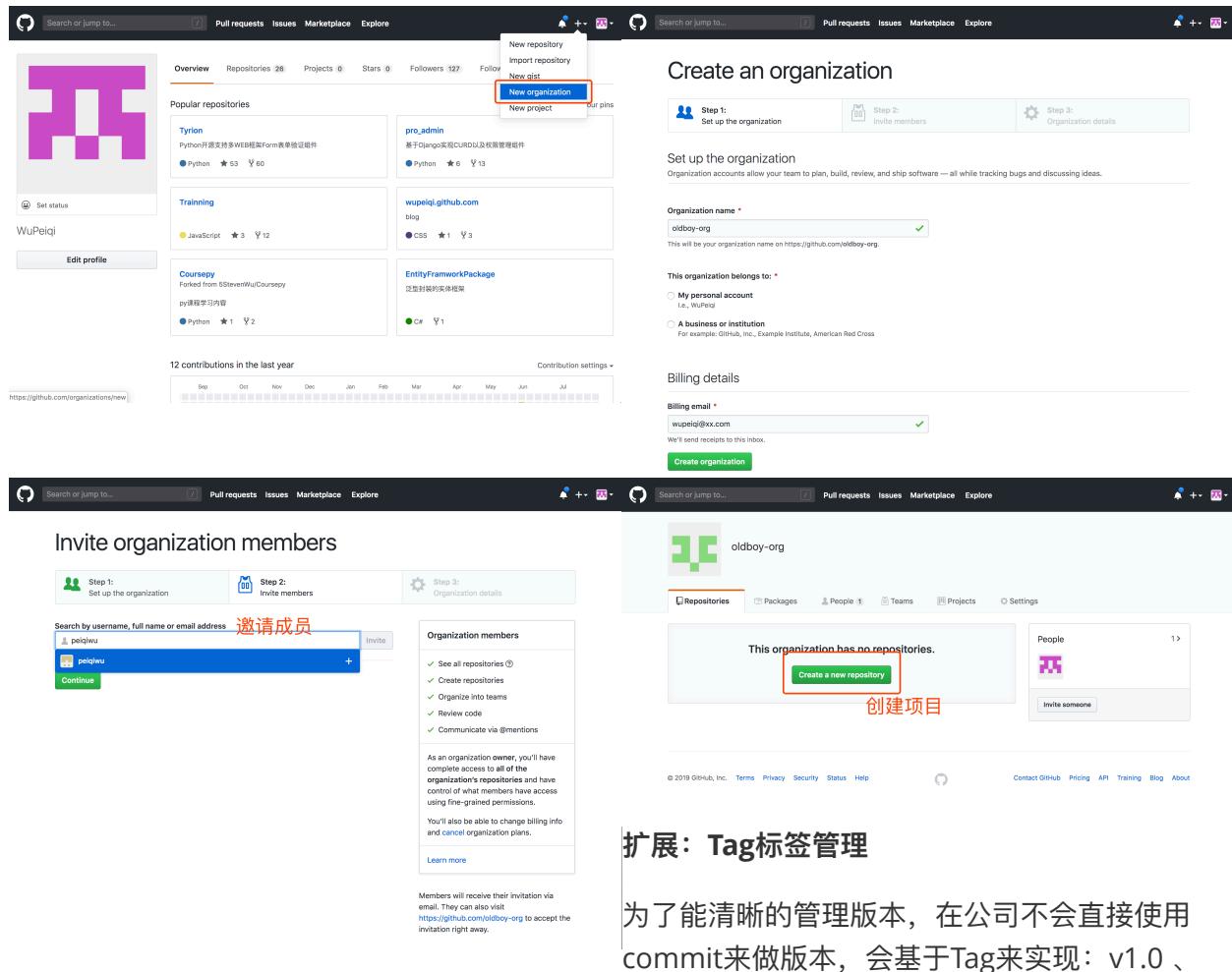1232x972 pixels.
Task: Open bell notifications on Create an organization page
Action: click(1177, 23)
